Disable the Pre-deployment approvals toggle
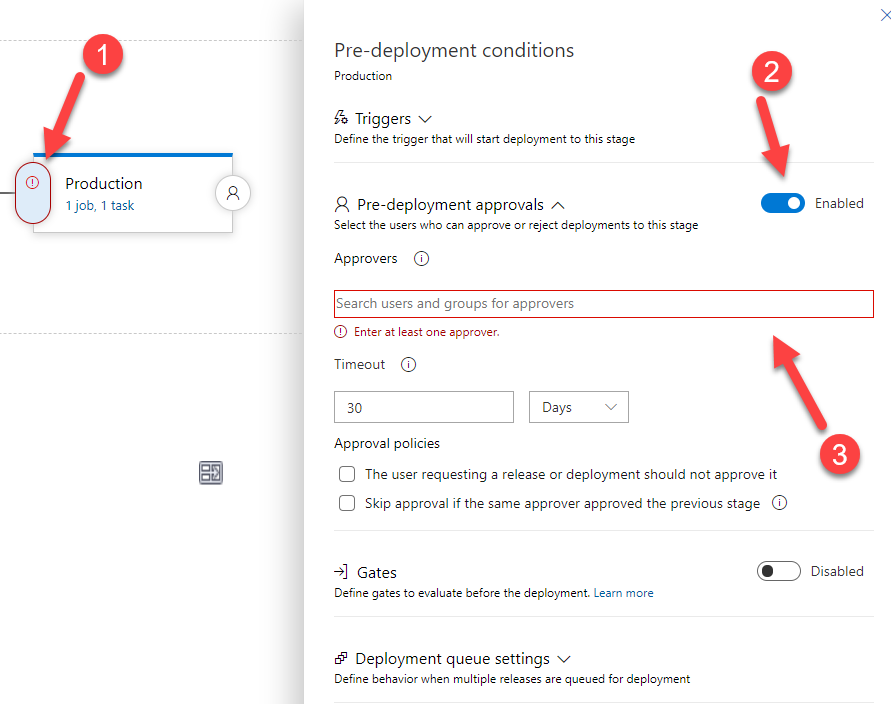 coord(782,203)
